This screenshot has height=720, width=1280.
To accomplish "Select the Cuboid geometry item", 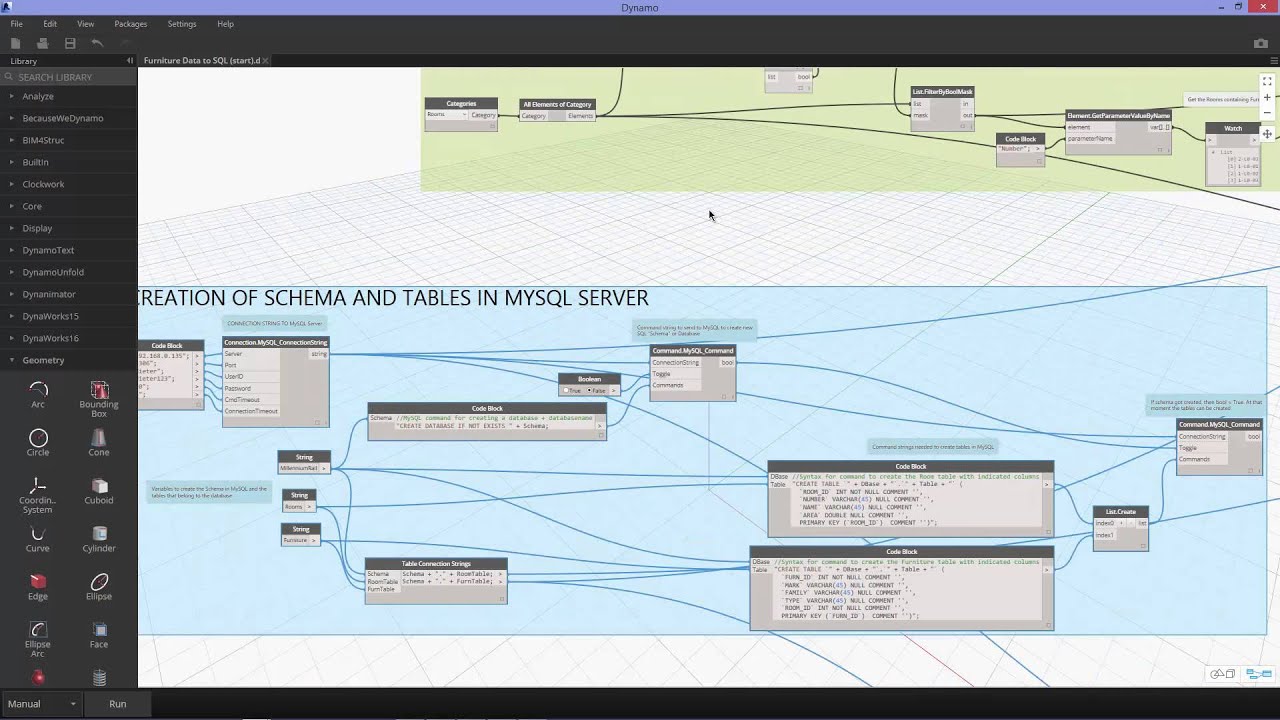I will click(x=99, y=491).
